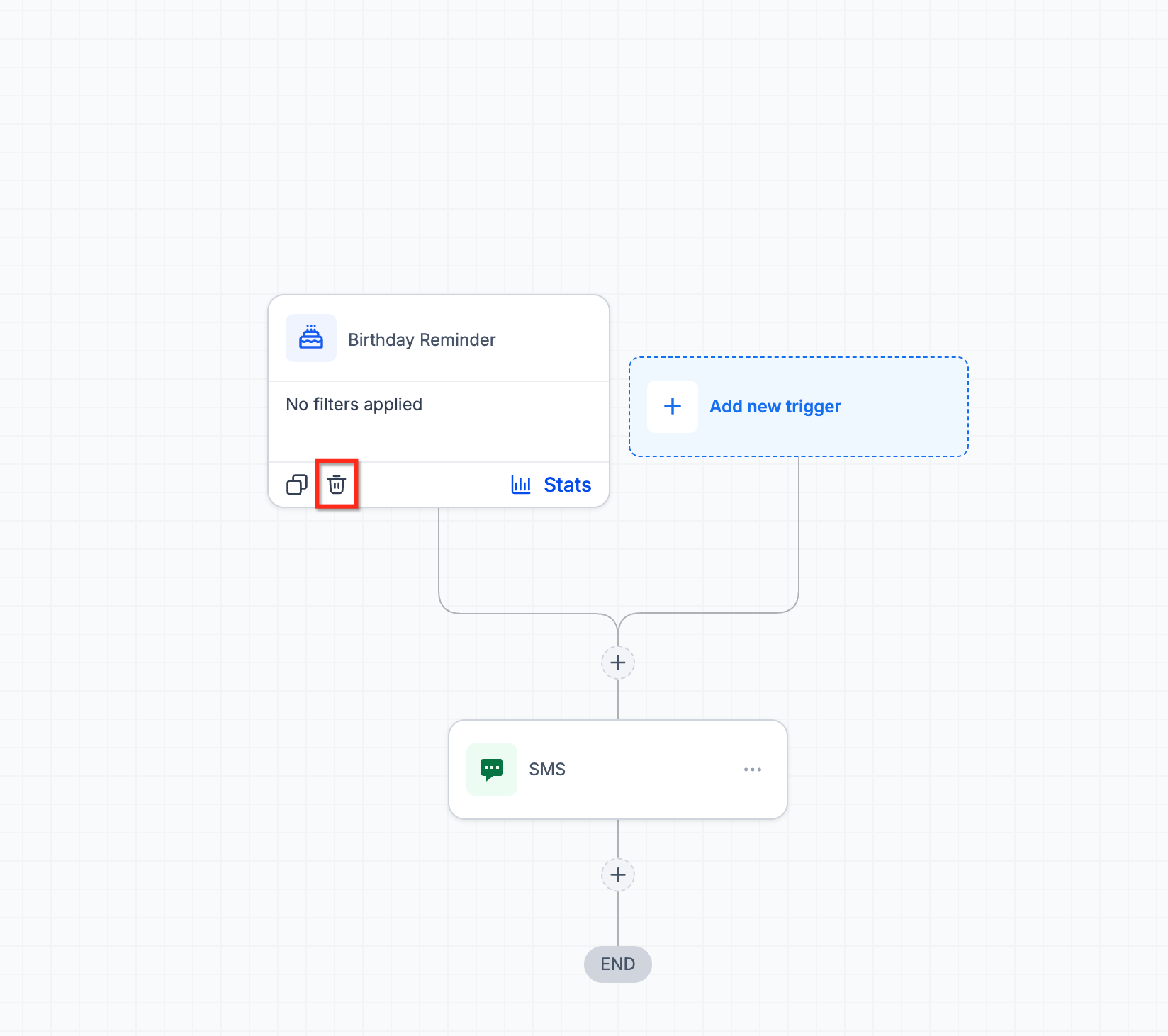Click the Add new trigger button
Viewport: 1168px width, 1036px height.
click(x=799, y=407)
